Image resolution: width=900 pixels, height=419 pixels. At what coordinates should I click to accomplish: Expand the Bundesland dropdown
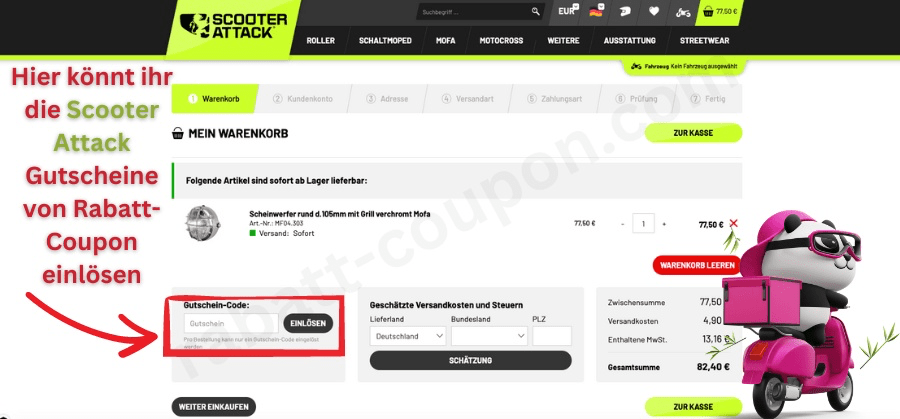489,336
